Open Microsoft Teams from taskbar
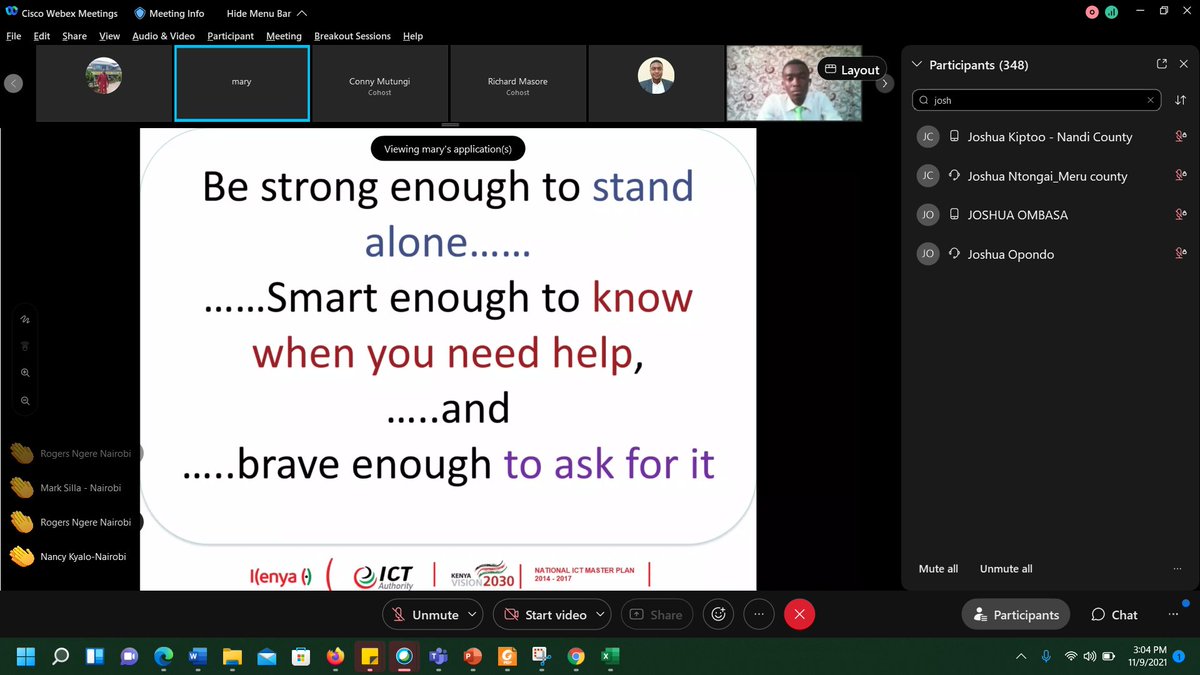 [438, 656]
